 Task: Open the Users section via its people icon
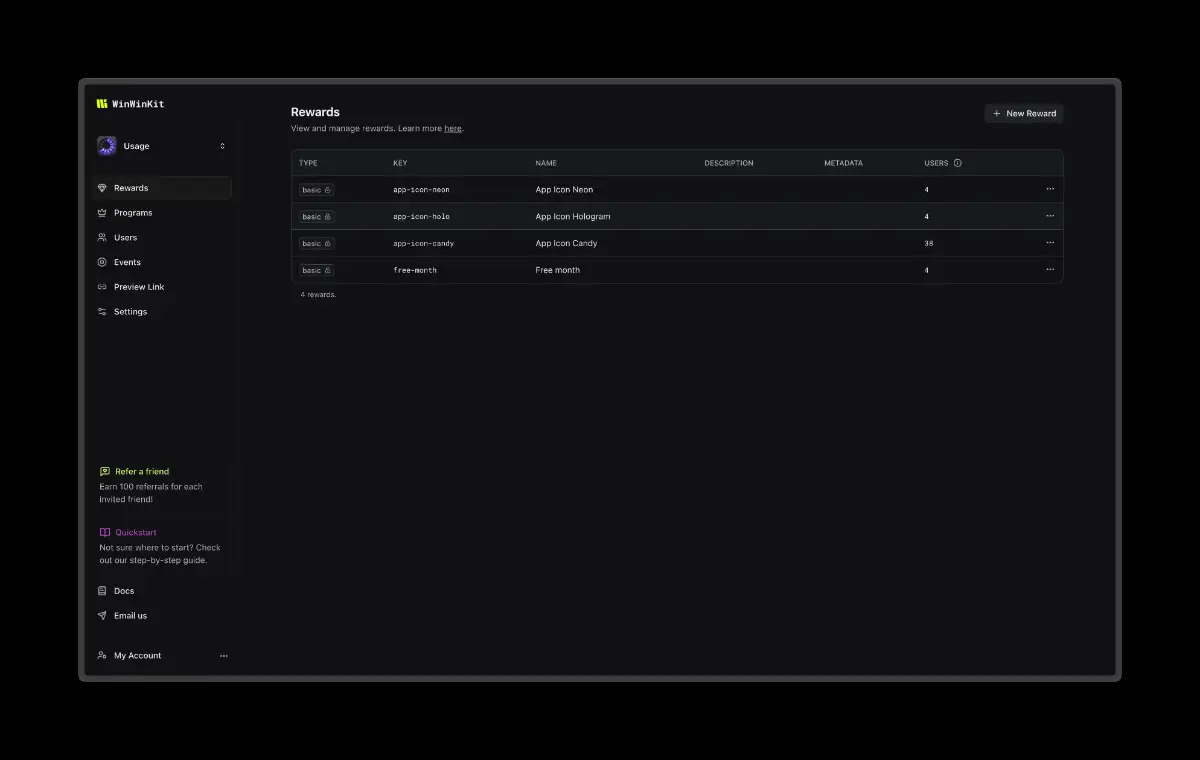tap(102, 237)
